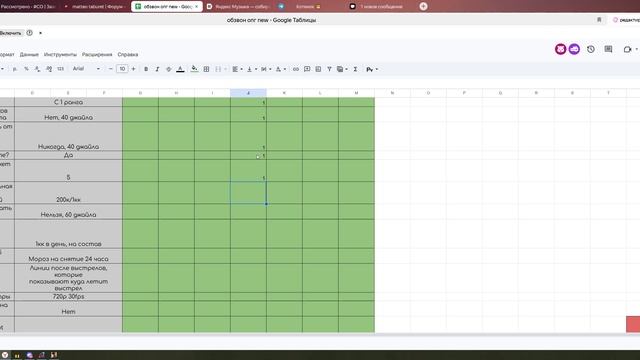Toggle italic formatting in the toolbar
Screen dimensions: 640x360
(x=157, y=69)
